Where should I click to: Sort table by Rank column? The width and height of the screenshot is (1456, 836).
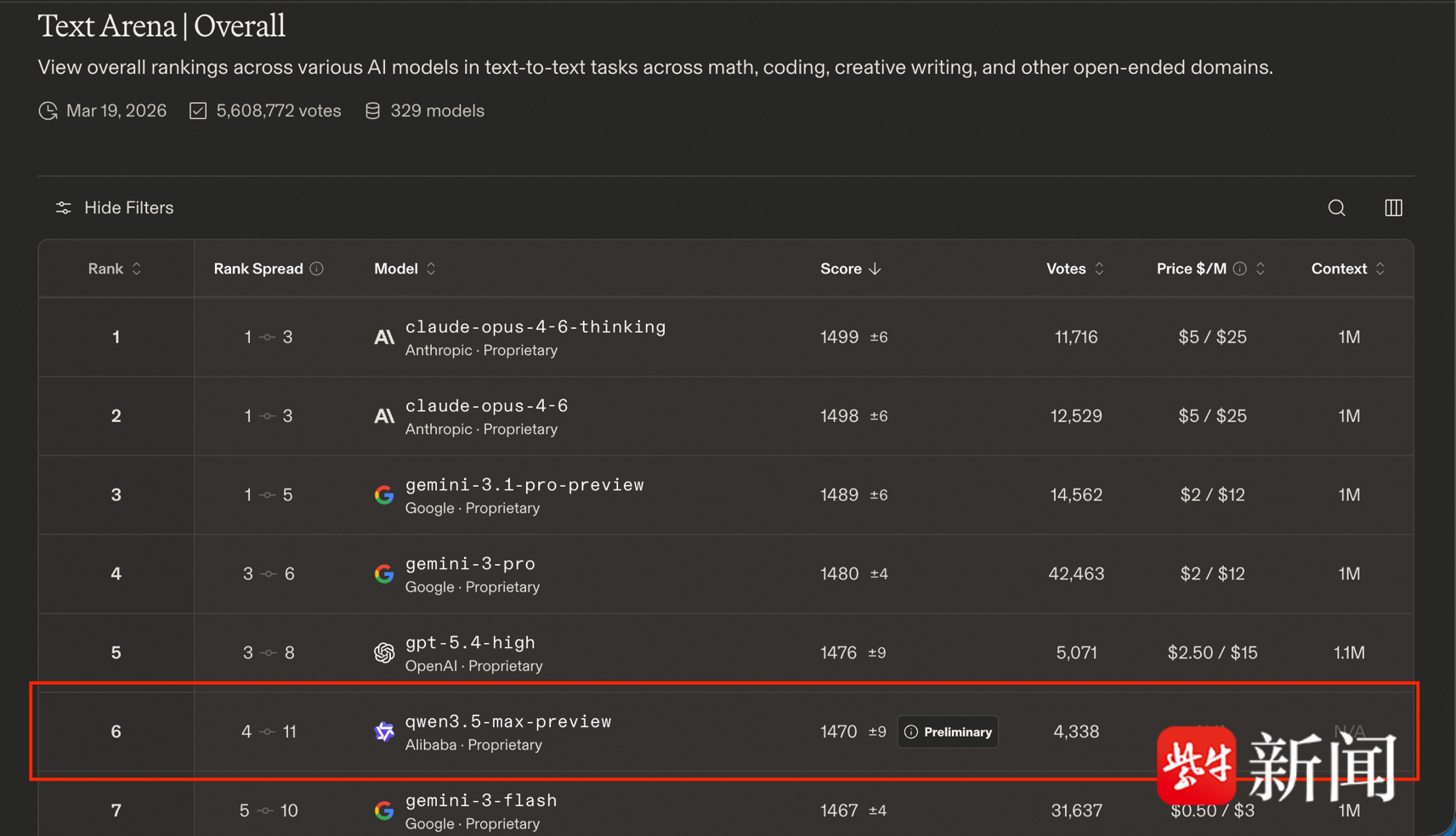[x=115, y=268]
